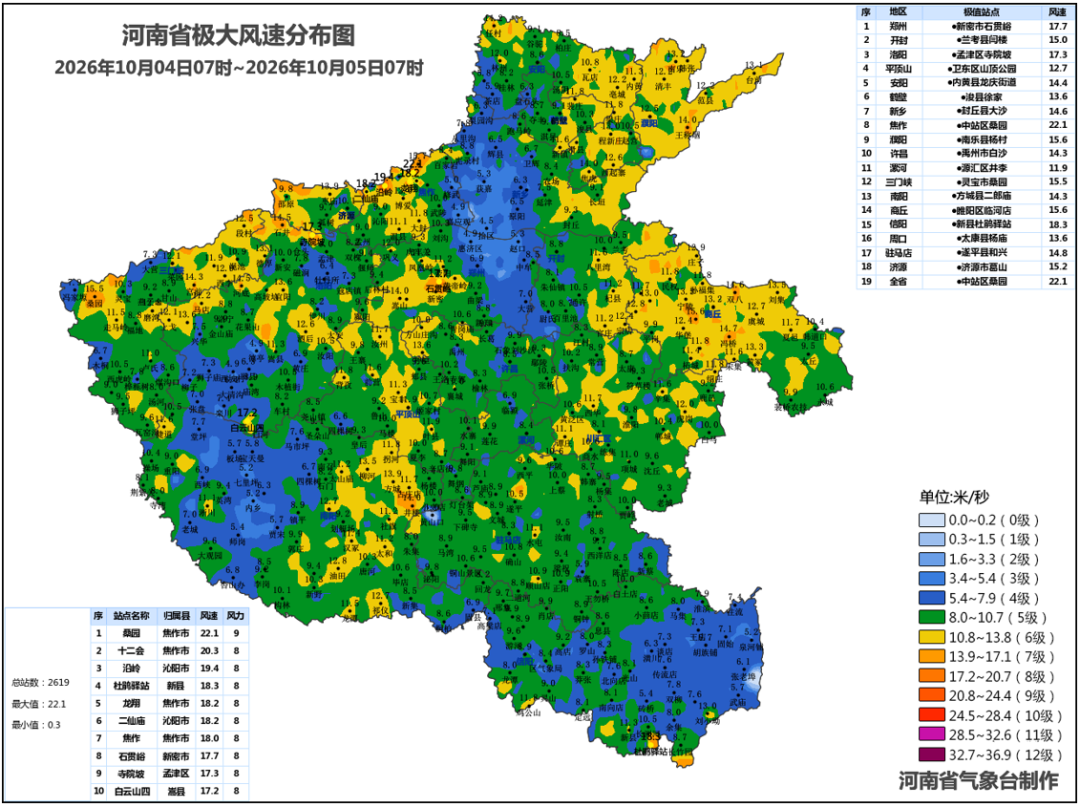Image resolution: width=1080 pixels, height=807 pixels.
Task: Select the 5.4~7.9 (4级) legend swatch
Action: 931,598
